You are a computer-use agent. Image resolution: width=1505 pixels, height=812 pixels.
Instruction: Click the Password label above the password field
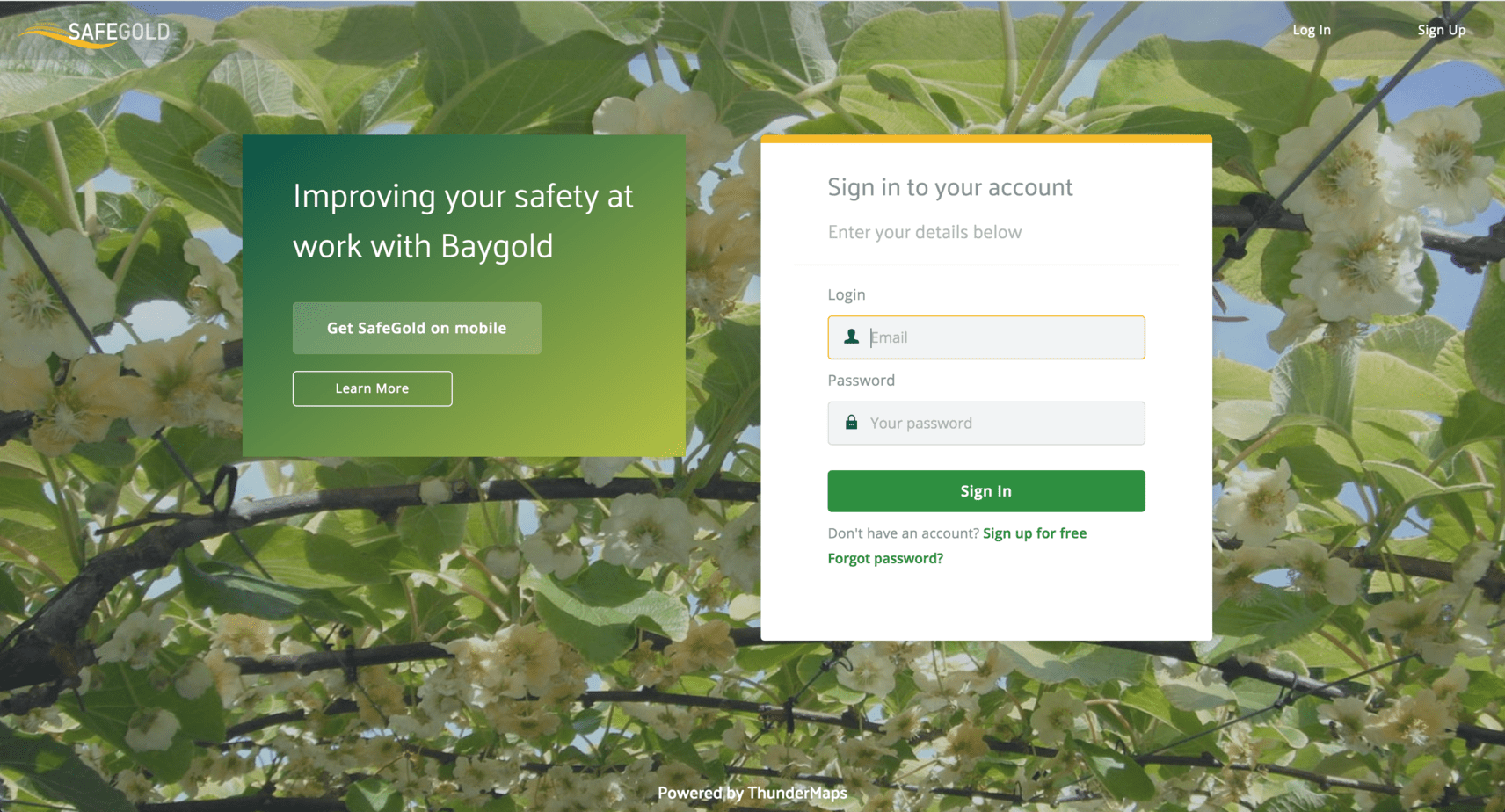(862, 381)
